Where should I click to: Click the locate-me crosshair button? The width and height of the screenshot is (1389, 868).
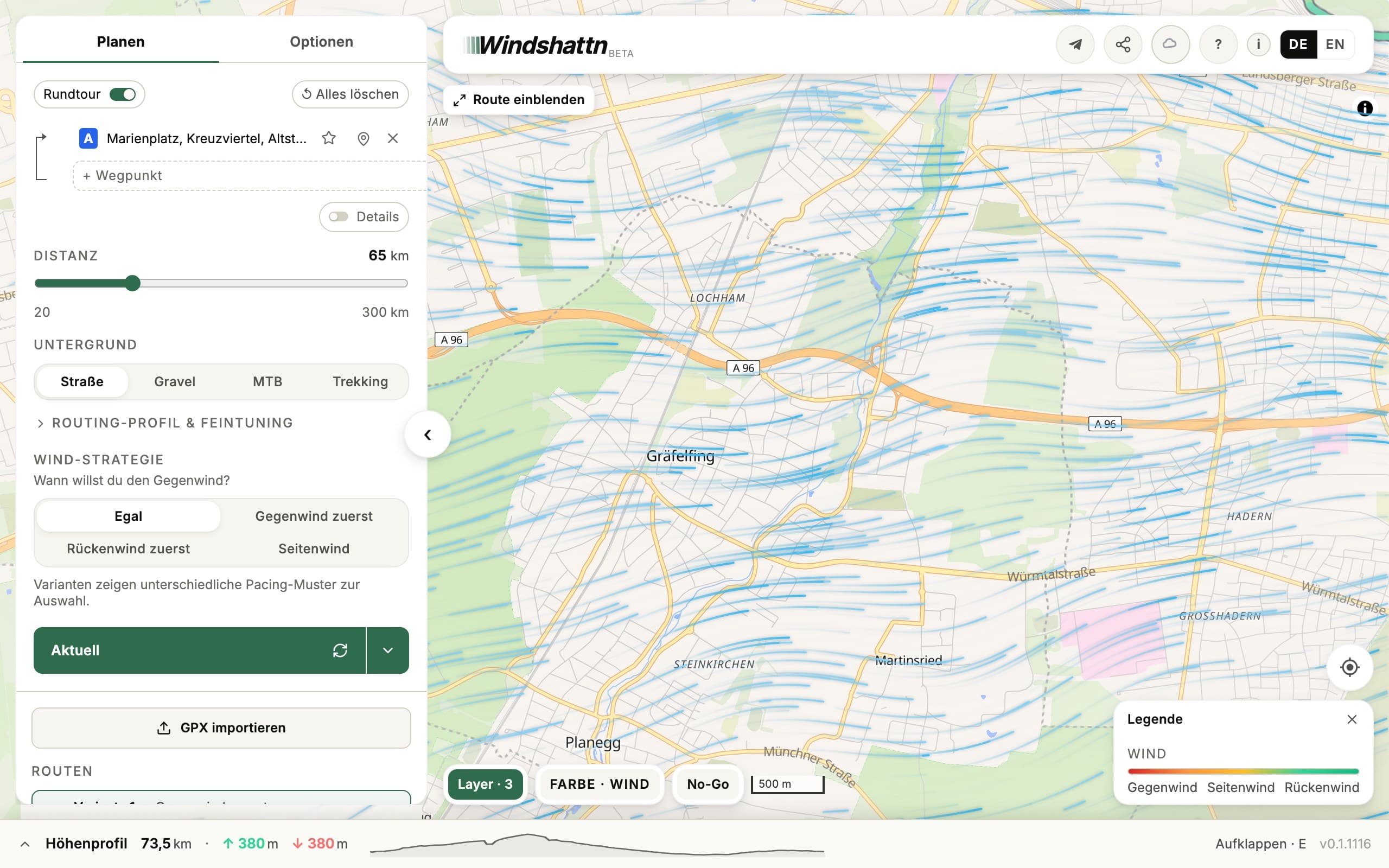click(x=1349, y=667)
